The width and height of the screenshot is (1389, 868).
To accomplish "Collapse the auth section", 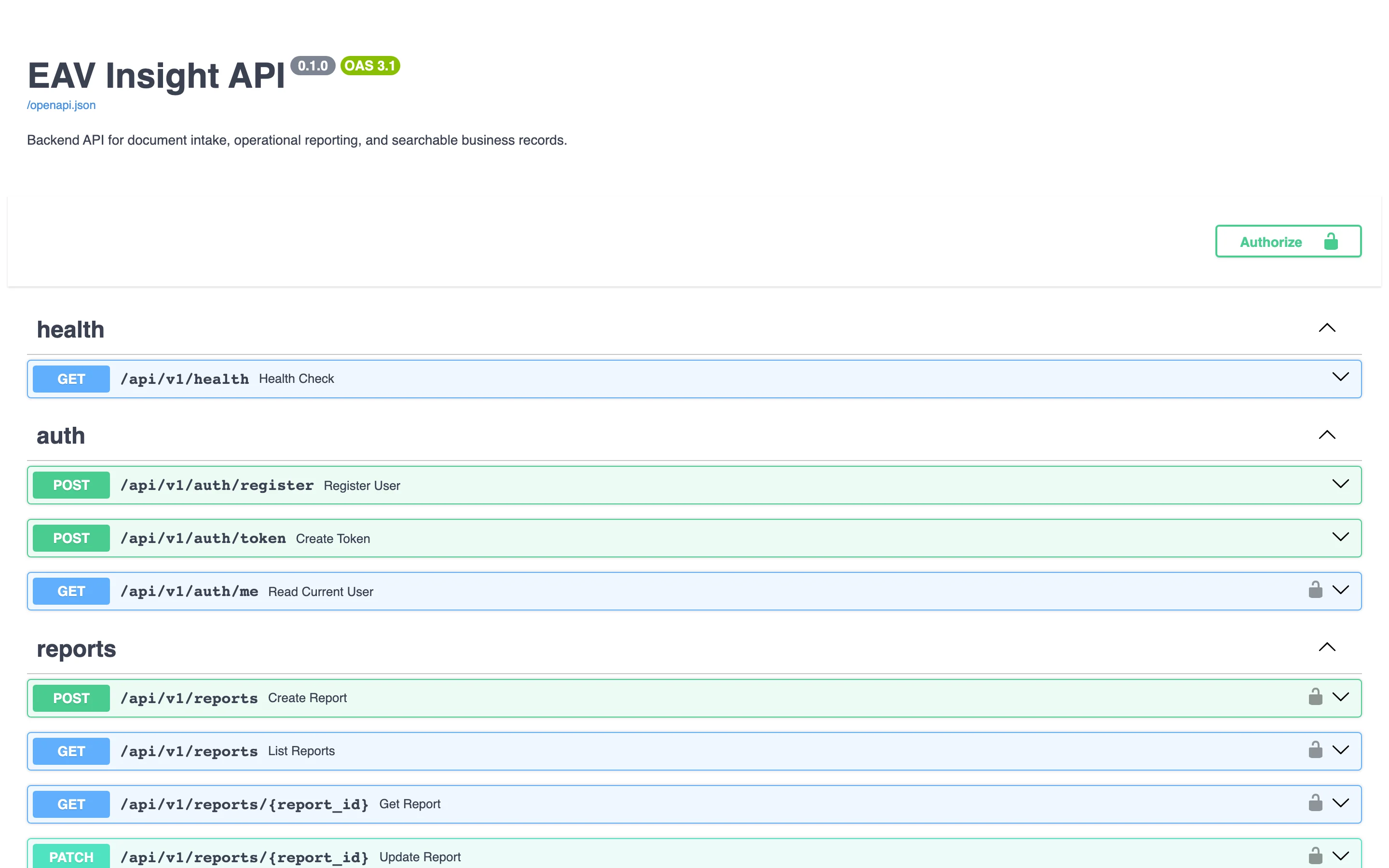I will pos(1327,434).
